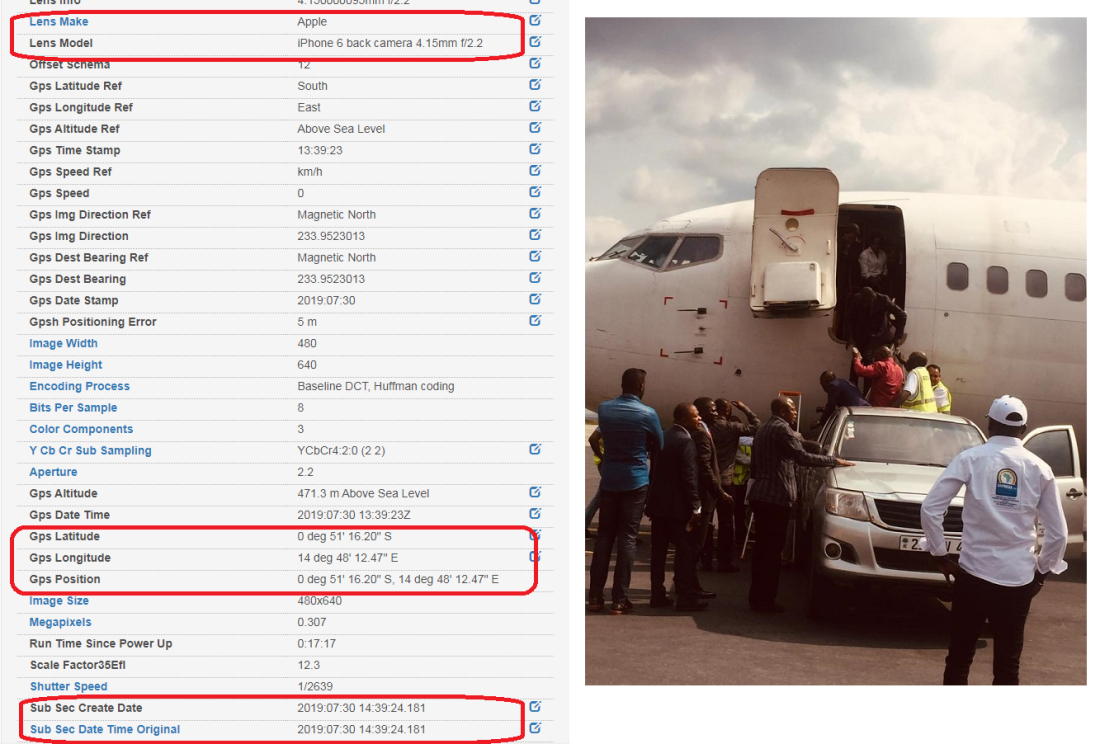The width and height of the screenshot is (1100, 744).
Task: Edit the Lens Model value
Action: [x=535, y=42]
